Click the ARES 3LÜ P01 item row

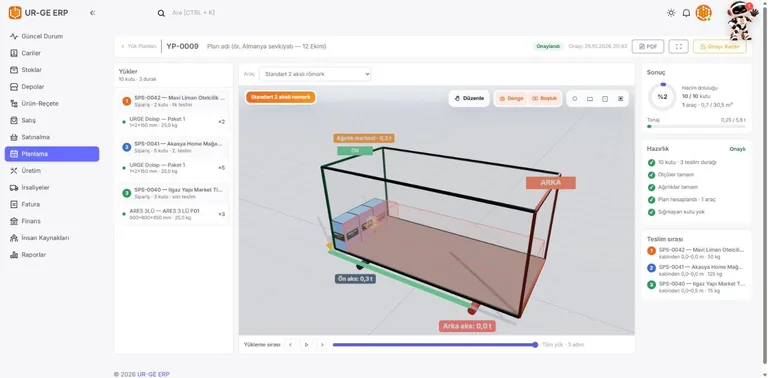click(x=173, y=214)
